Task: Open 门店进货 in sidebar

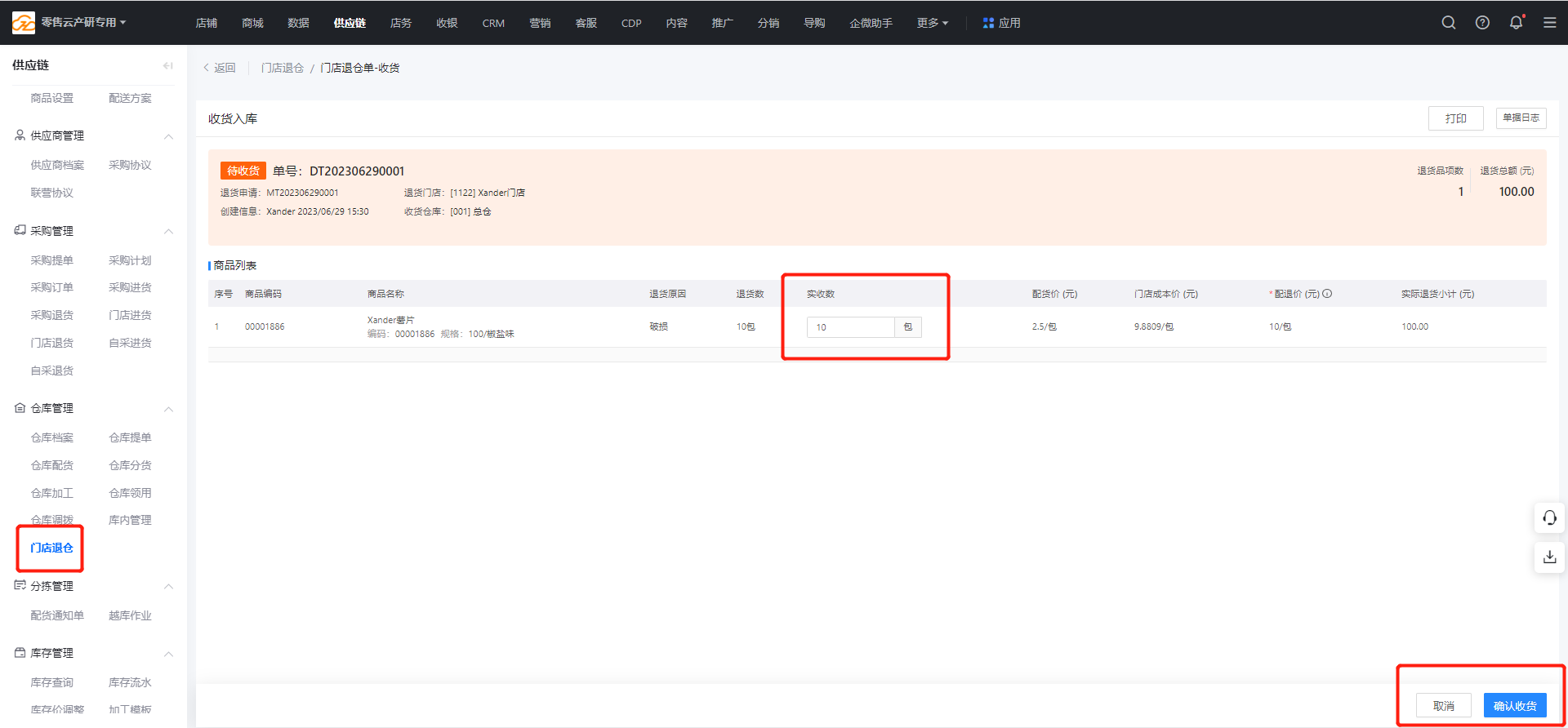Action: [130, 315]
